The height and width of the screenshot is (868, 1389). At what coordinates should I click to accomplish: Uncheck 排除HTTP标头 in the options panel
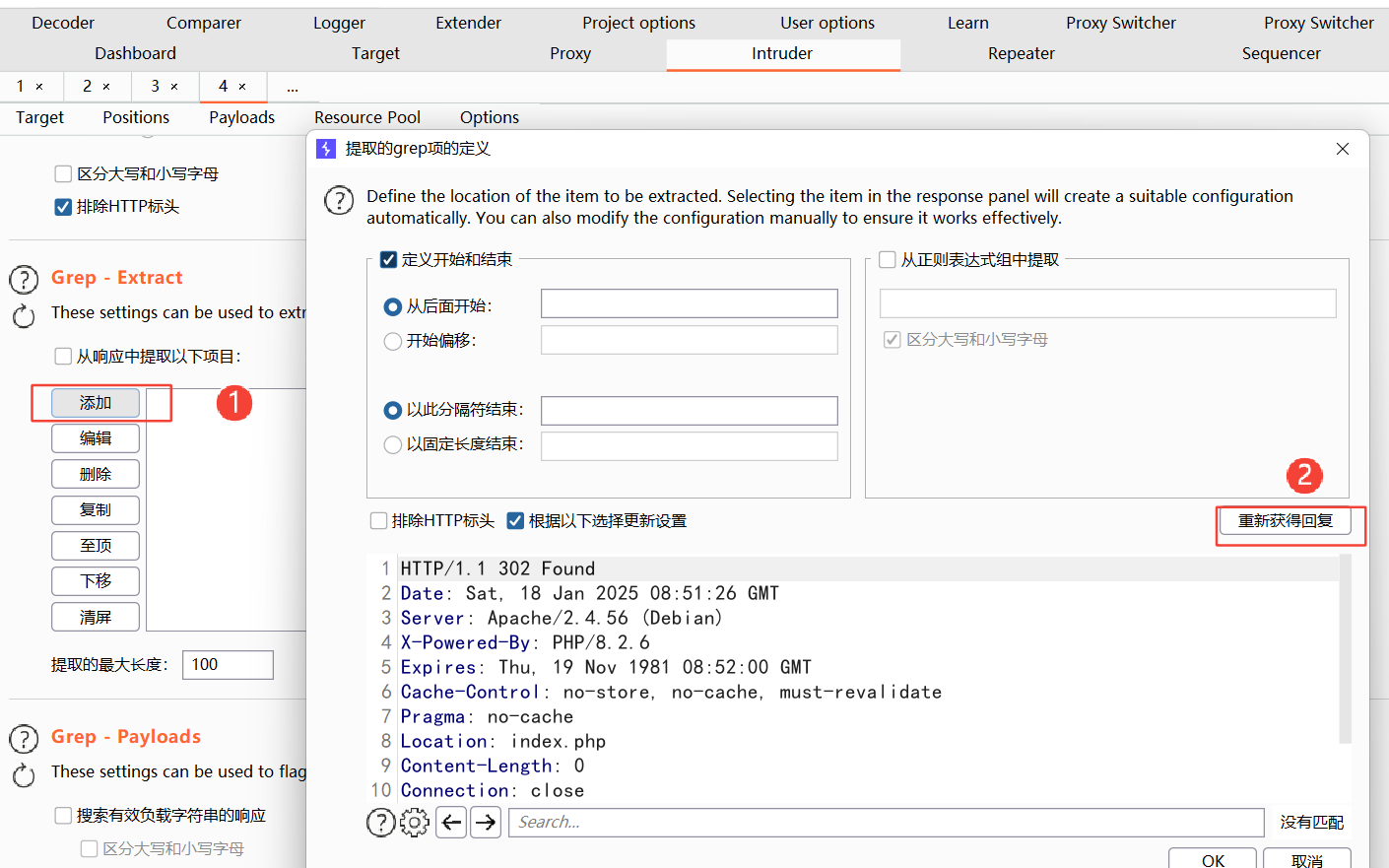coord(63,207)
